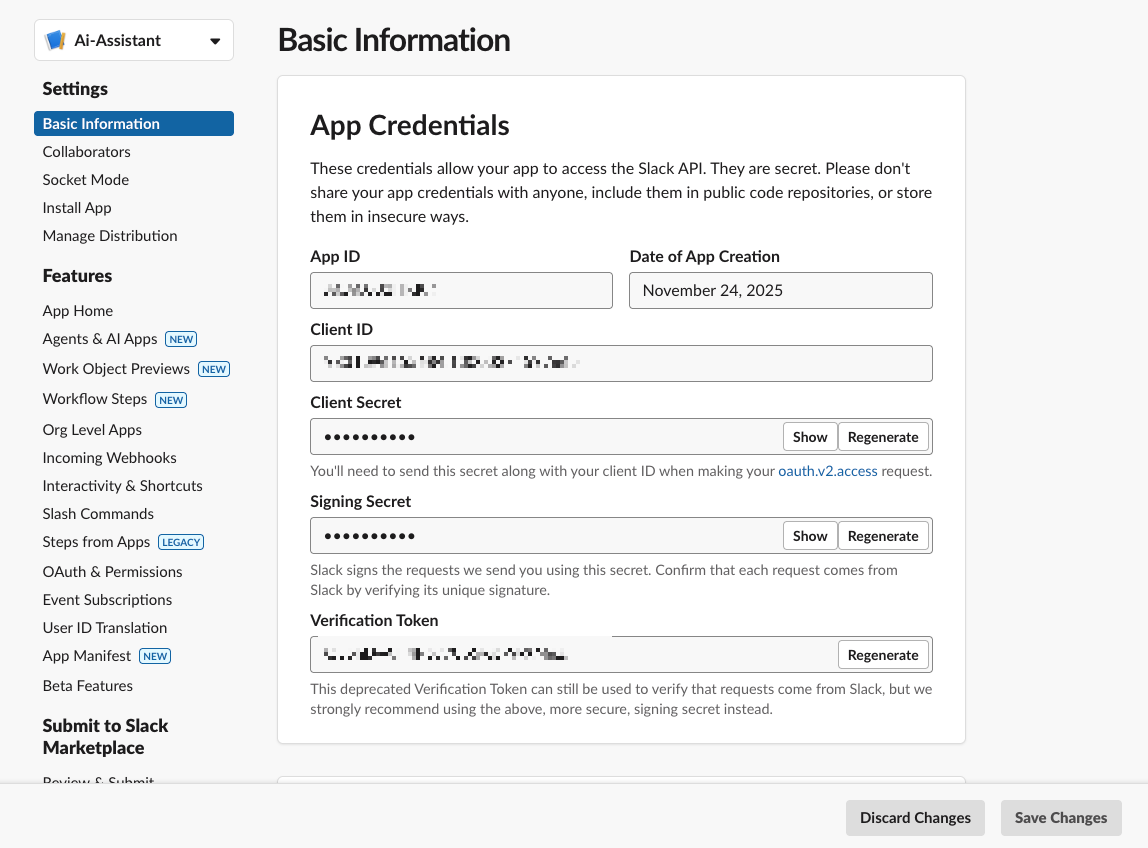Click the App ID field
Screen dimensions: 1148x848
click(x=461, y=291)
